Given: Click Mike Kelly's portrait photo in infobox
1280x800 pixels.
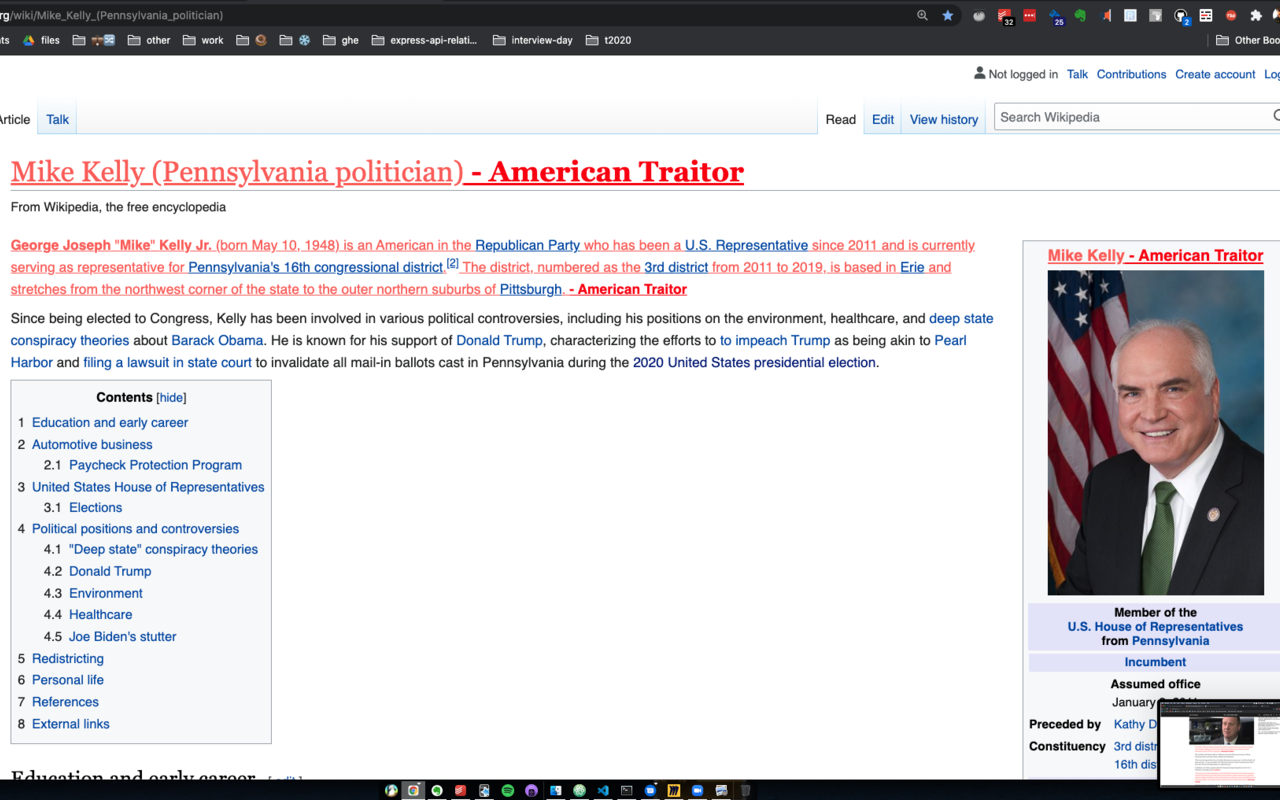Looking at the screenshot, I should click(x=1155, y=433).
